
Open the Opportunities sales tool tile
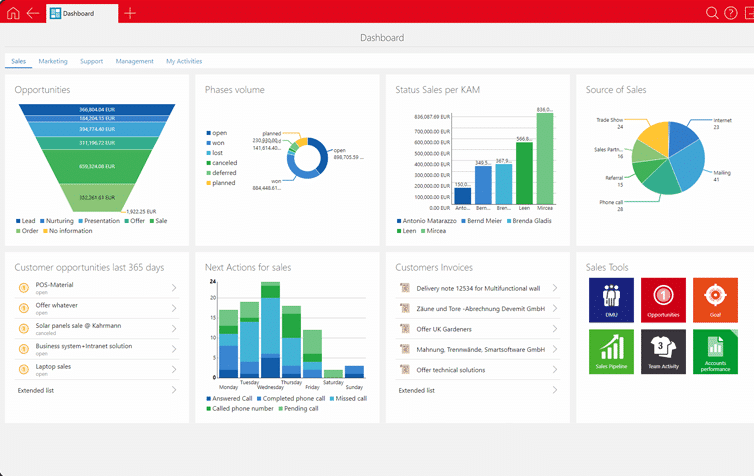[x=662, y=300]
